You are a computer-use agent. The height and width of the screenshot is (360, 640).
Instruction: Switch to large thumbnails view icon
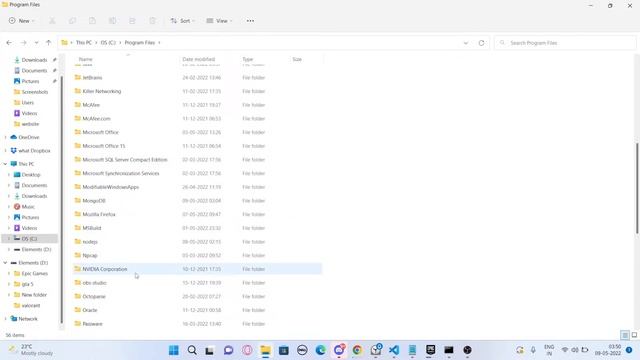[634, 335]
